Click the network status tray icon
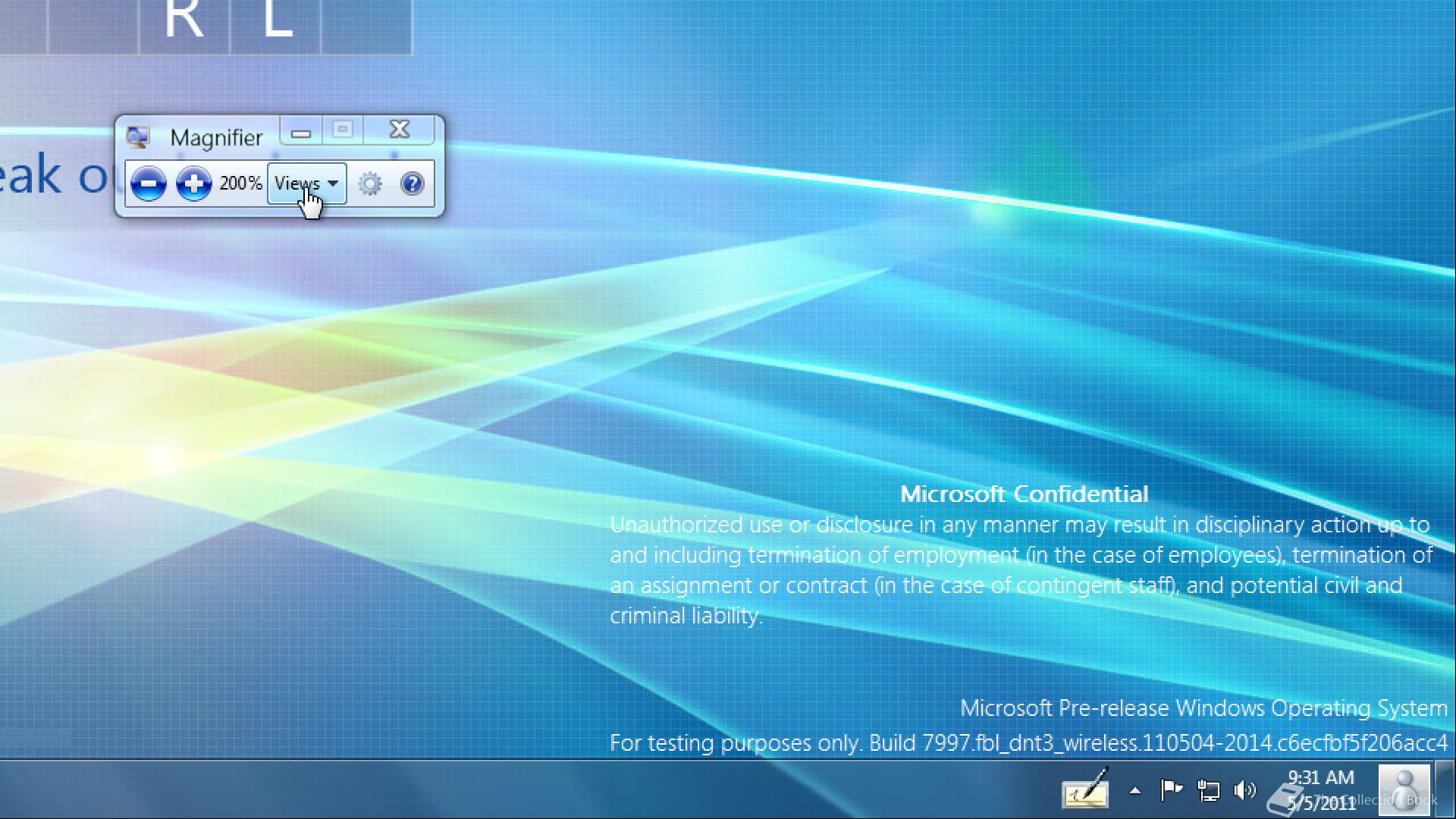This screenshot has width=1456, height=819. [1208, 791]
